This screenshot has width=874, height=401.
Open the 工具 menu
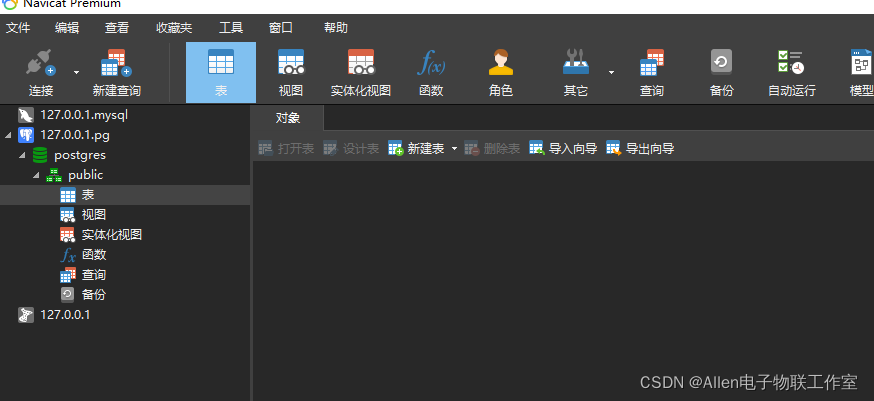coord(231,28)
